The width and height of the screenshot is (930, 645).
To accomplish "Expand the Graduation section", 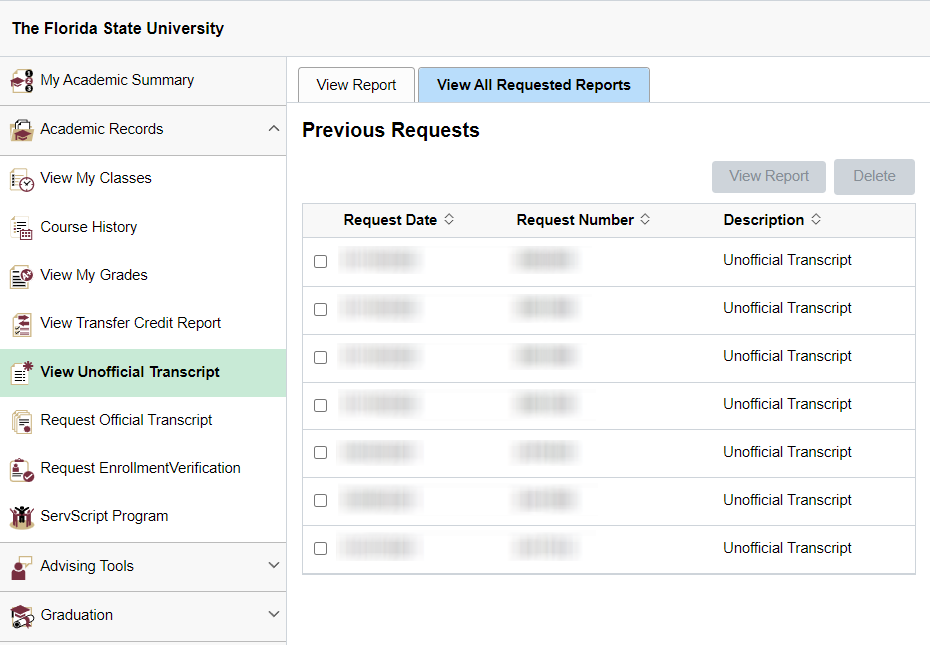I will tap(273, 615).
